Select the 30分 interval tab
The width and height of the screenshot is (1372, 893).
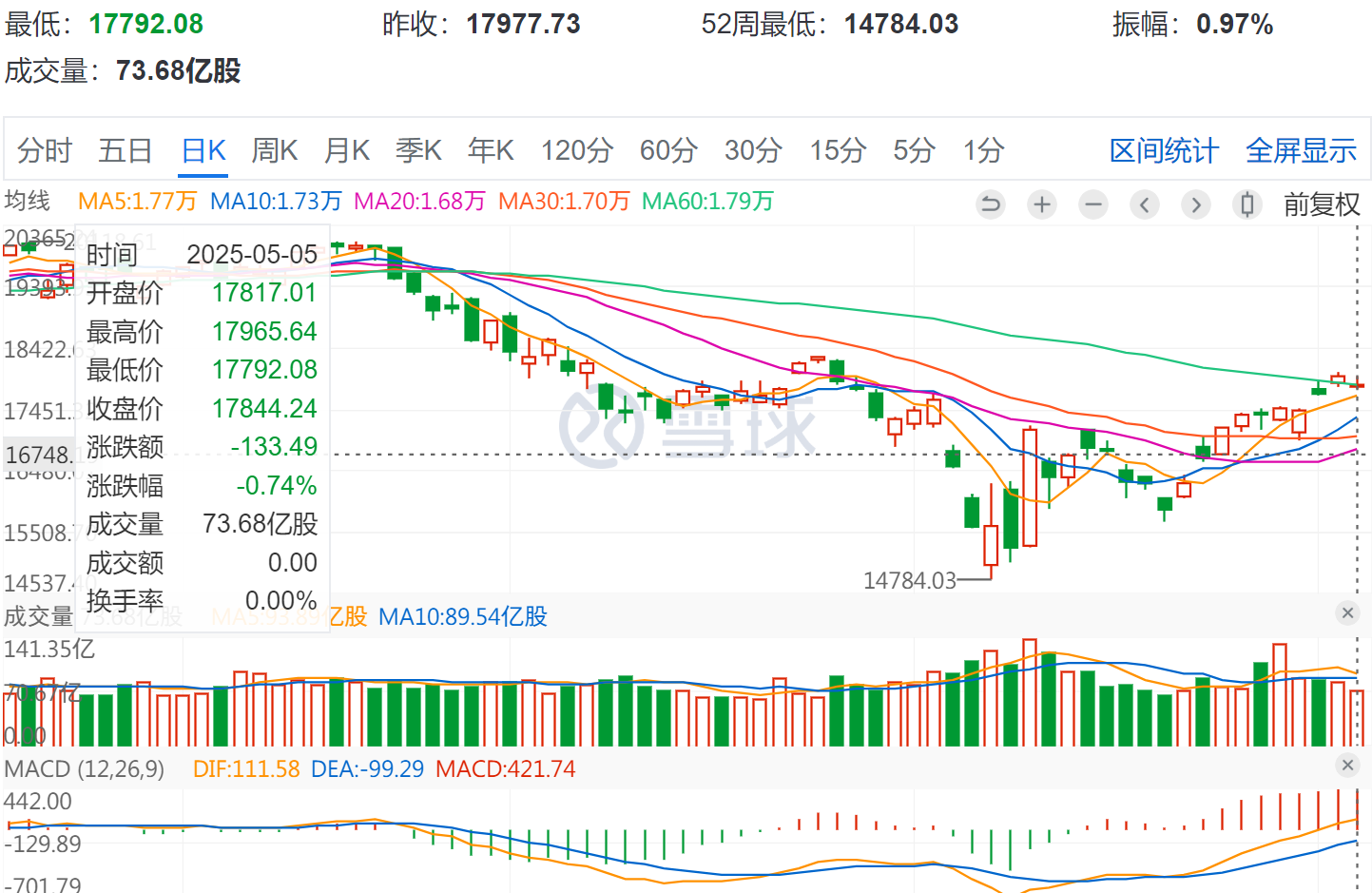tap(753, 150)
